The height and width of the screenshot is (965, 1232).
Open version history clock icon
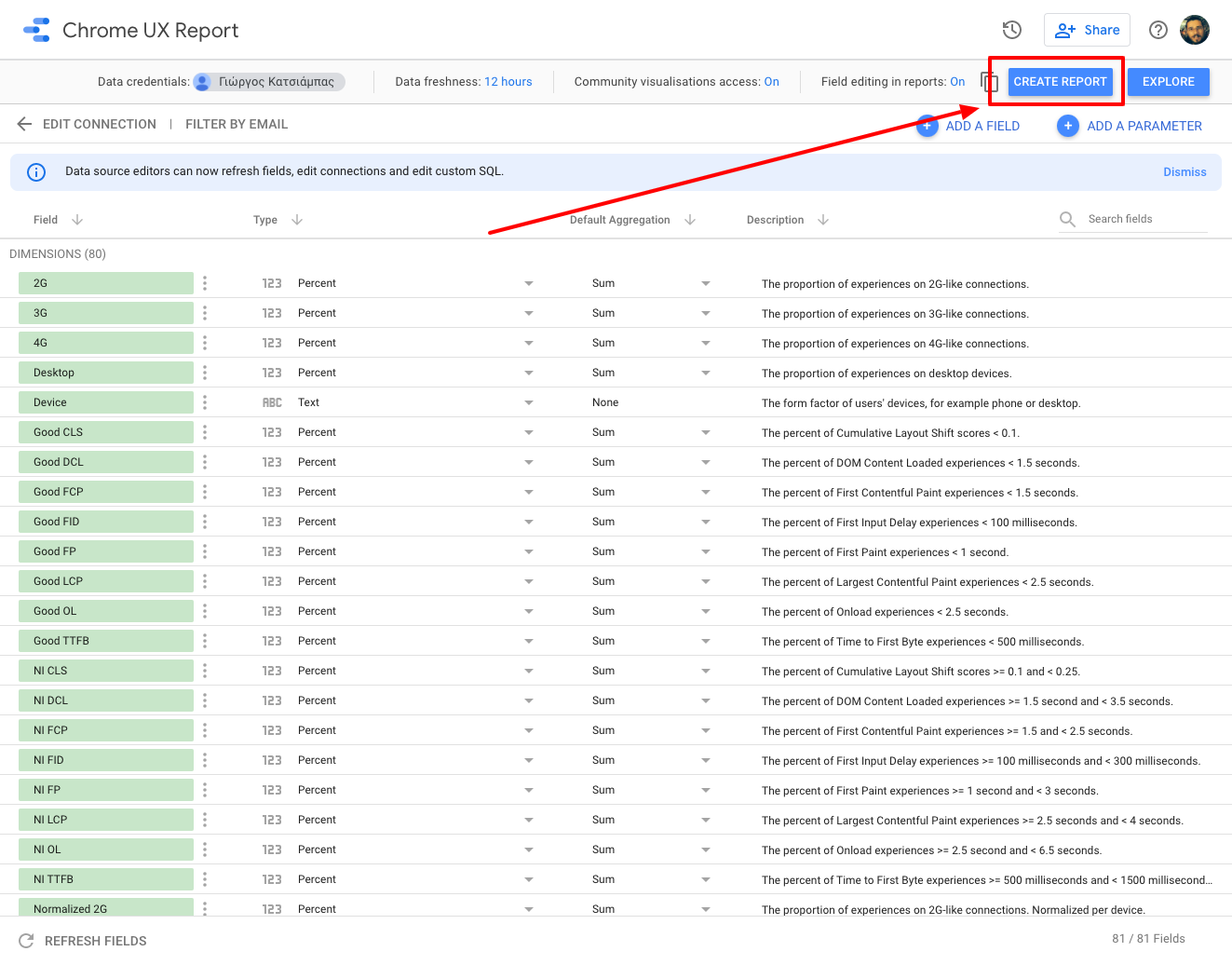tap(1012, 30)
